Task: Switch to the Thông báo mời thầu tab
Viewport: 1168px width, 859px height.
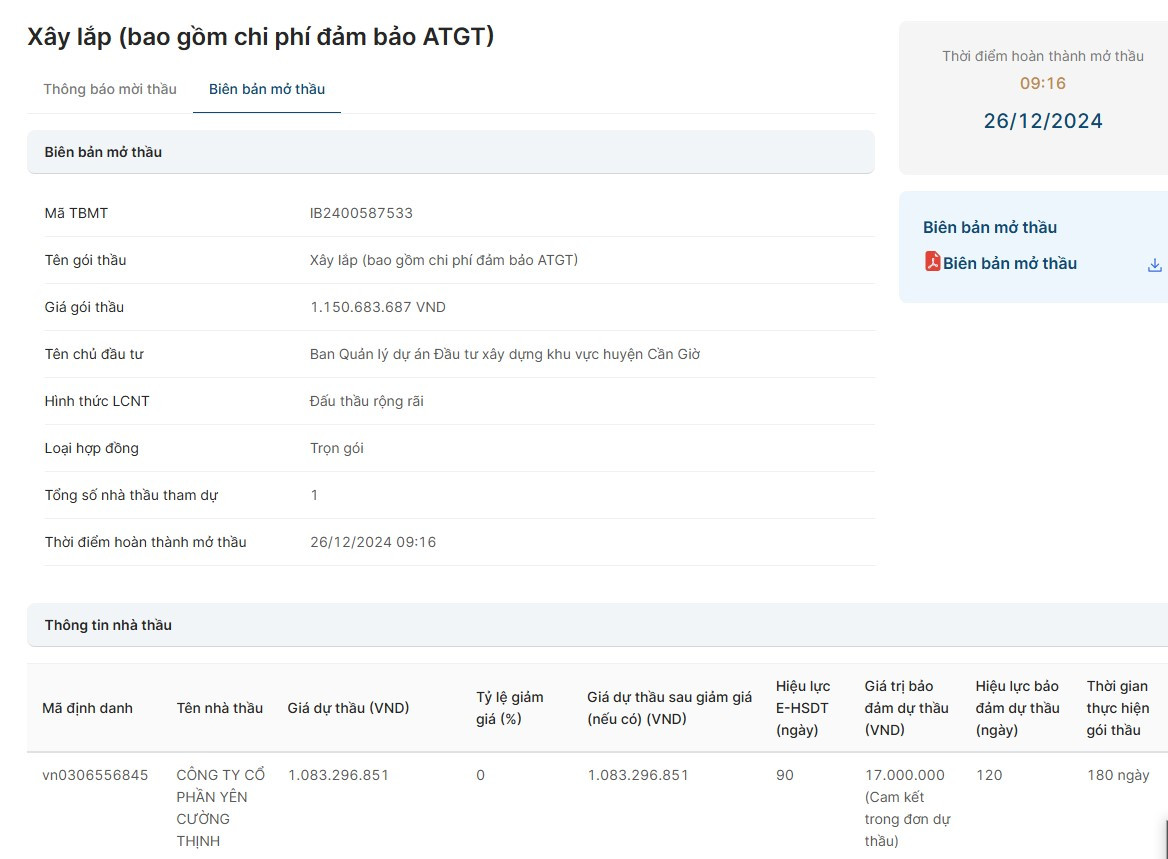Action: click(x=109, y=89)
